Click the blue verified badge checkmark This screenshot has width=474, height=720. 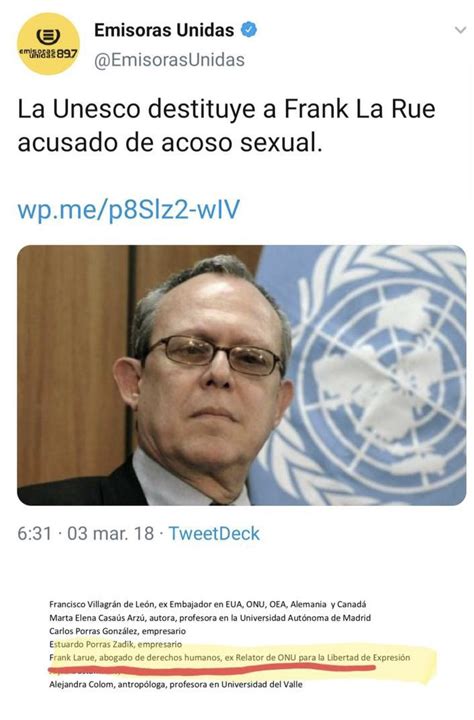point(249,30)
